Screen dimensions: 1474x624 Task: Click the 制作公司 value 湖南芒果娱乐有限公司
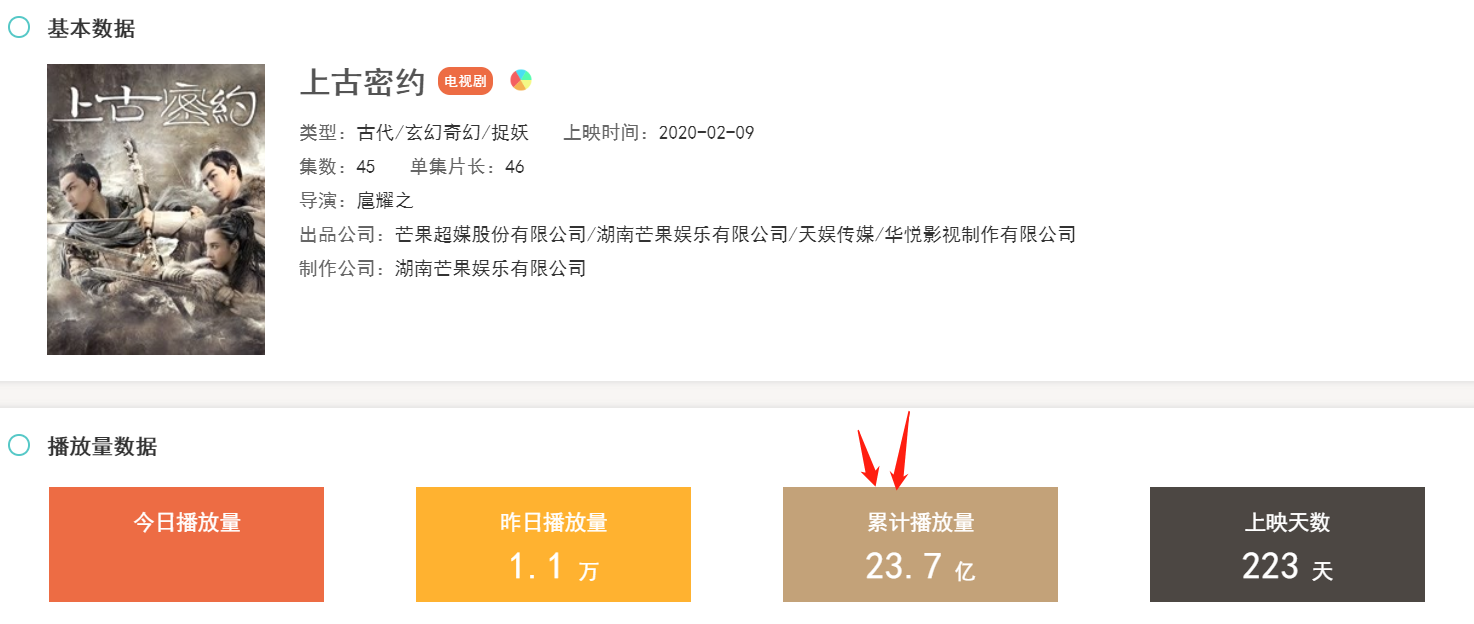pyautogui.click(x=490, y=268)
